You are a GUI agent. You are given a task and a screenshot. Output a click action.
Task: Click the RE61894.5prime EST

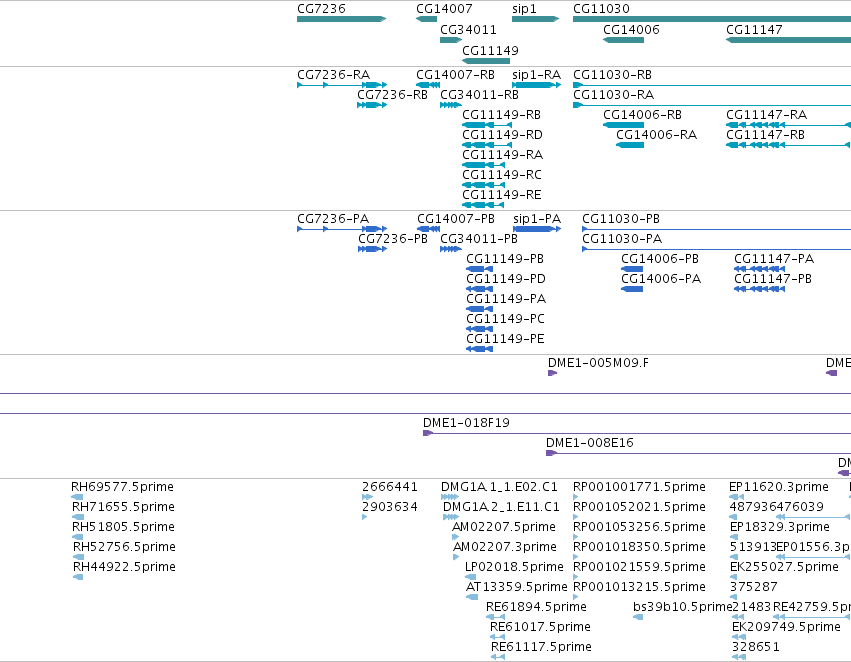coord(495,618)
